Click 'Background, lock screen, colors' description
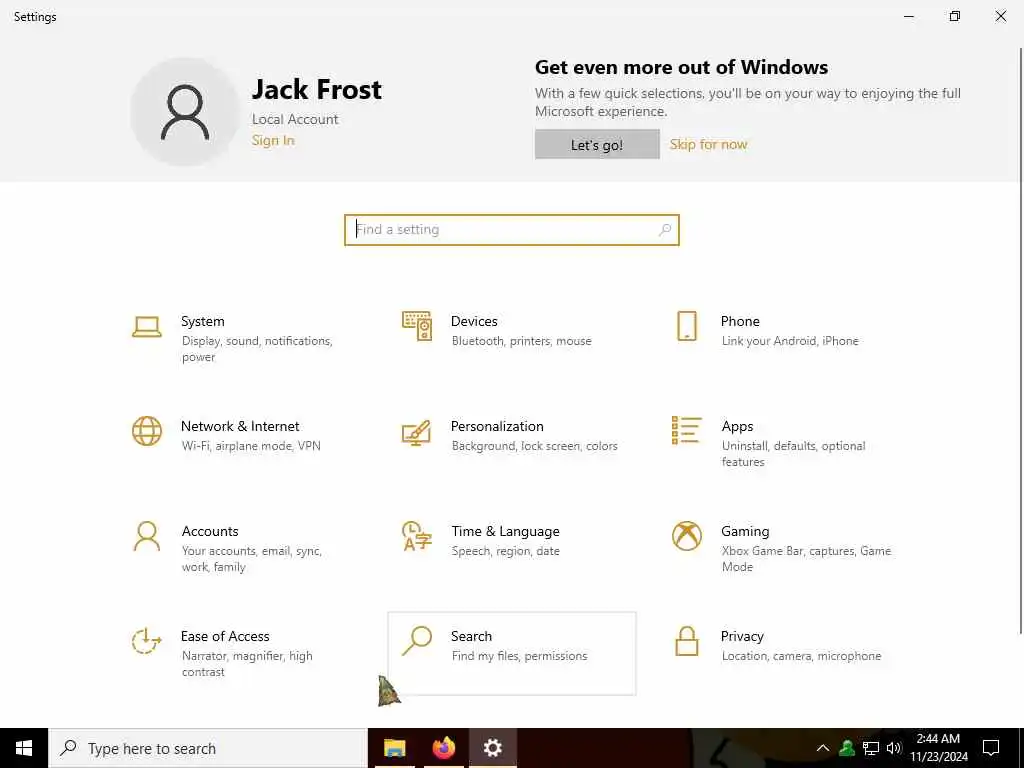1024x768 pixels. click(534, 446)
